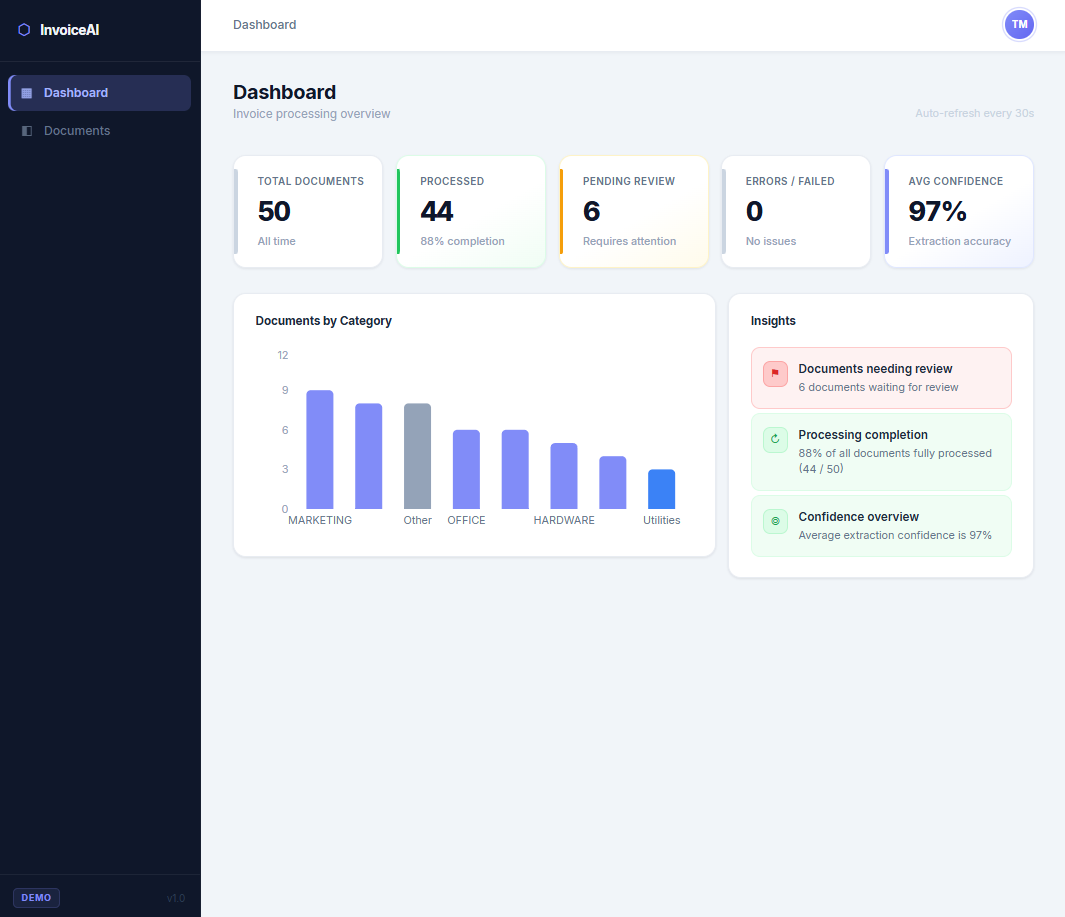Select the Total Documents stat card
Image resolution: width=1065 pixels, height=917 pixels.
[x=308, y=212]
